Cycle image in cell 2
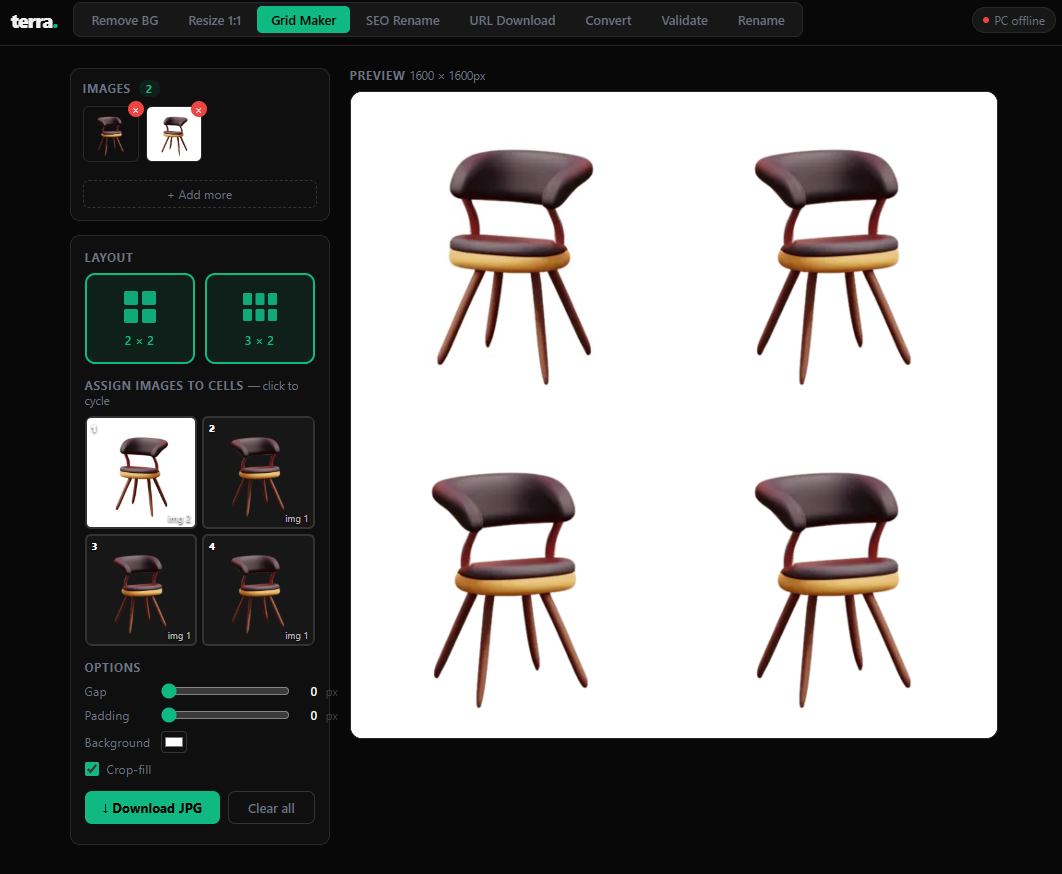Viewport: 1062px width, 874px height. (x=258, y=472)
